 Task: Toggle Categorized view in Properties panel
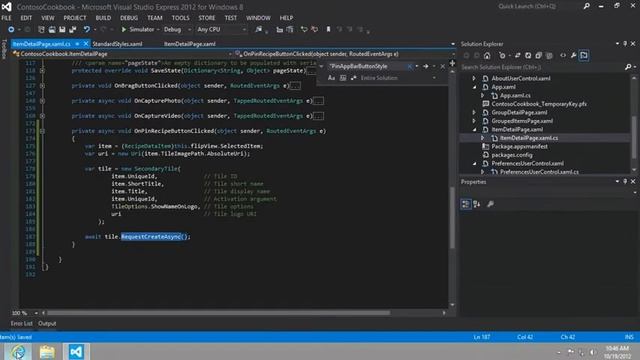[466, 204]
